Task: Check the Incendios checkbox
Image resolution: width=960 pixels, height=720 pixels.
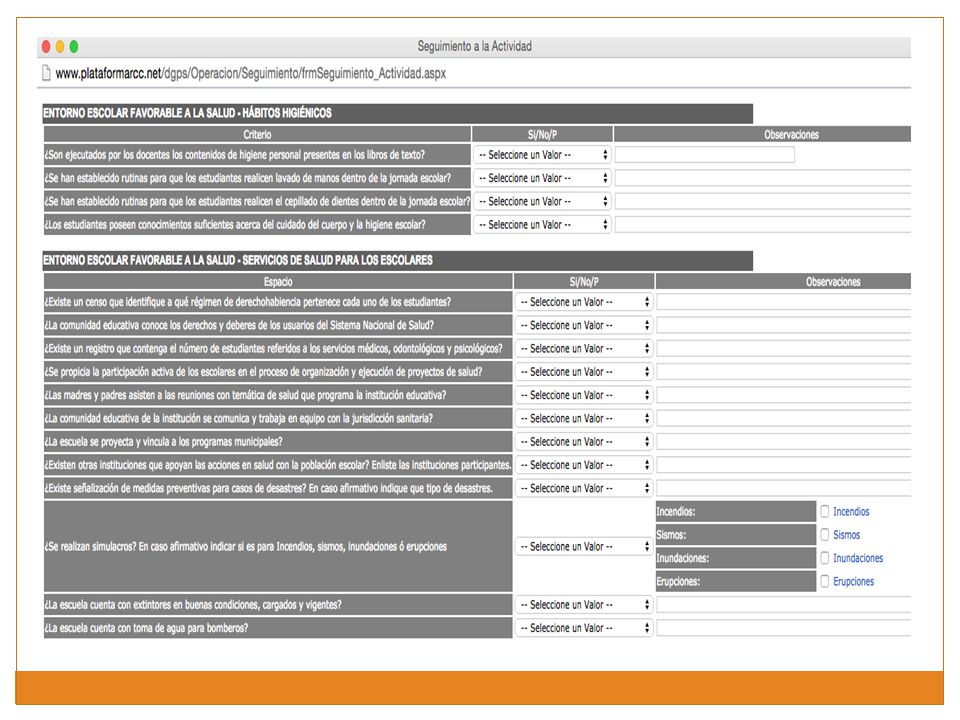Action: (x=825, y=511)
